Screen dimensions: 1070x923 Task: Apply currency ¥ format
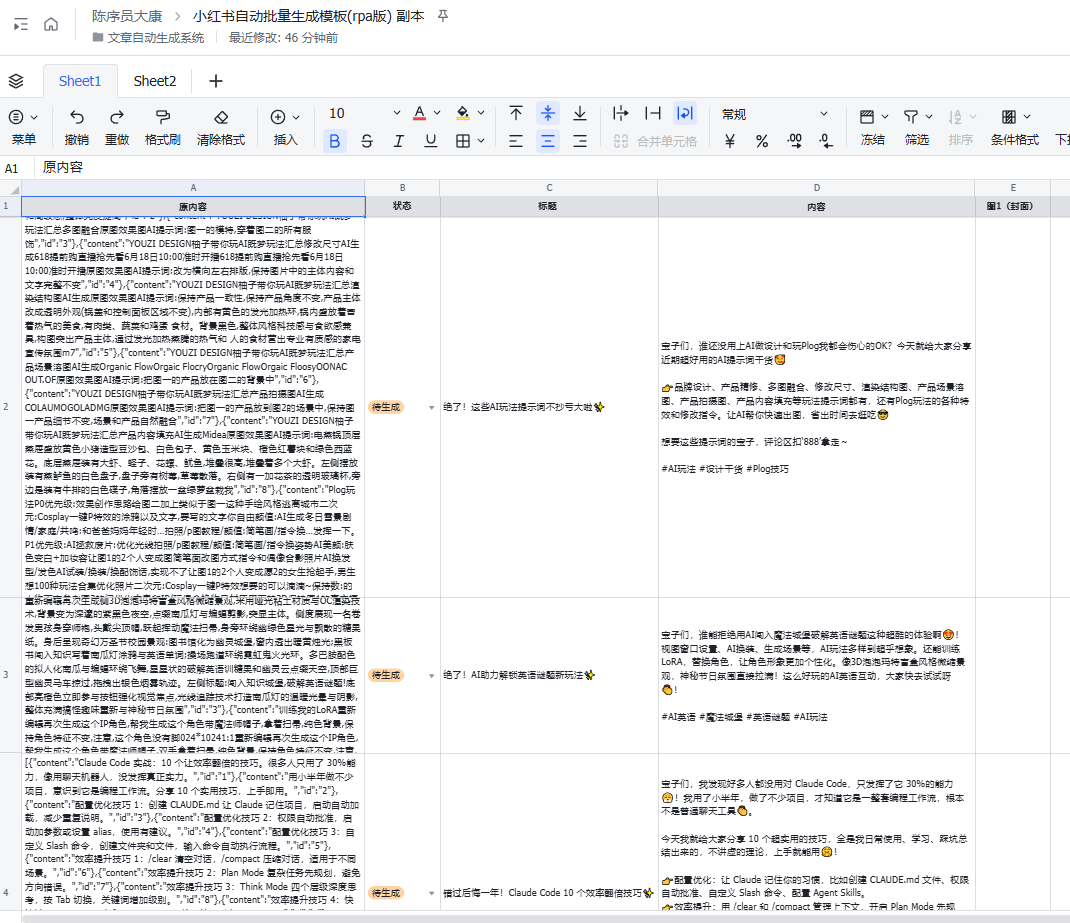[x=729, y=141]
